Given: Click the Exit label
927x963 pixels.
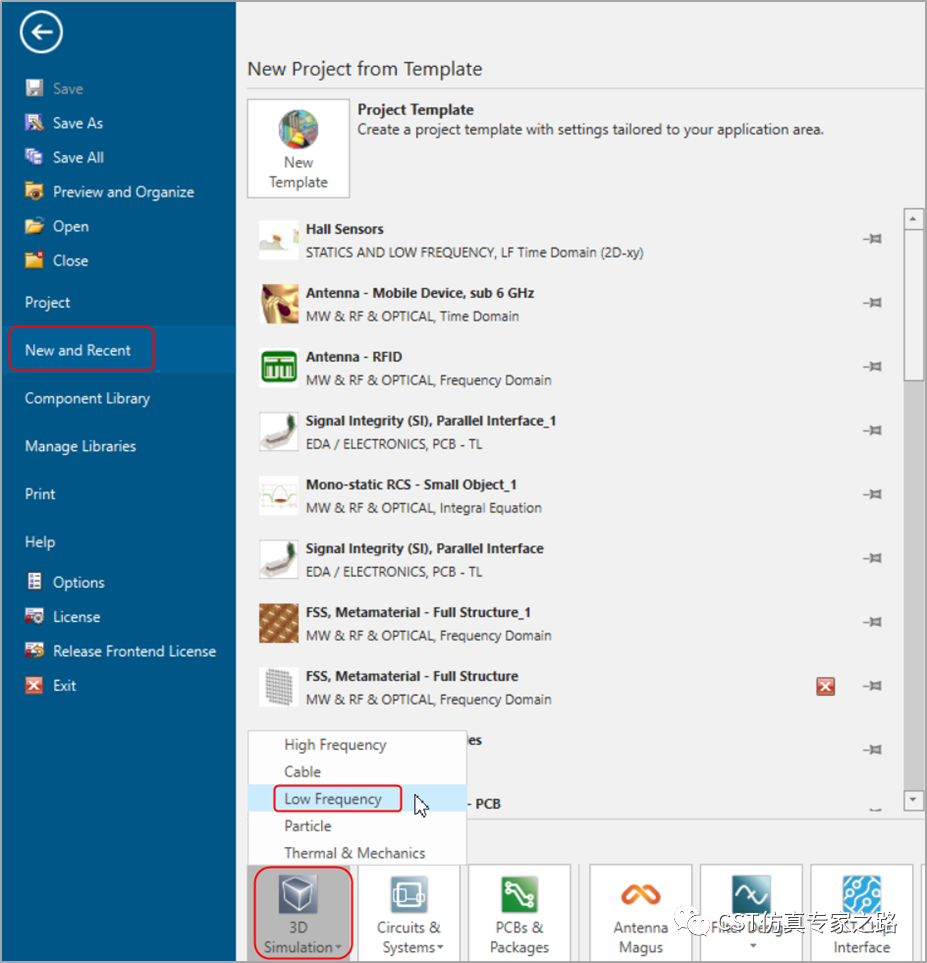Looking at the screenshot, I should pos(65,685).
